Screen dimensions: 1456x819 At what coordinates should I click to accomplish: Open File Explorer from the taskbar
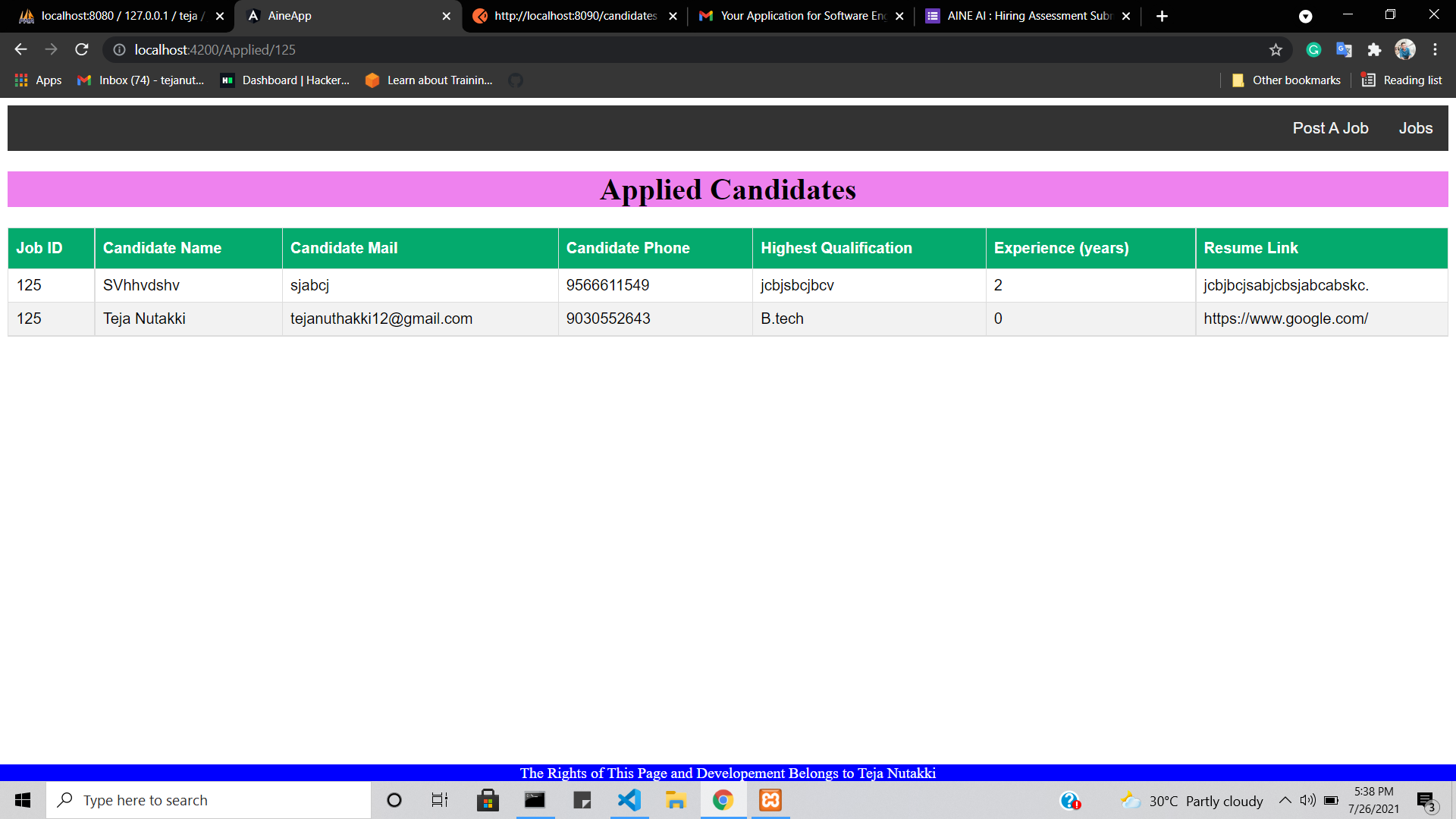676,800
